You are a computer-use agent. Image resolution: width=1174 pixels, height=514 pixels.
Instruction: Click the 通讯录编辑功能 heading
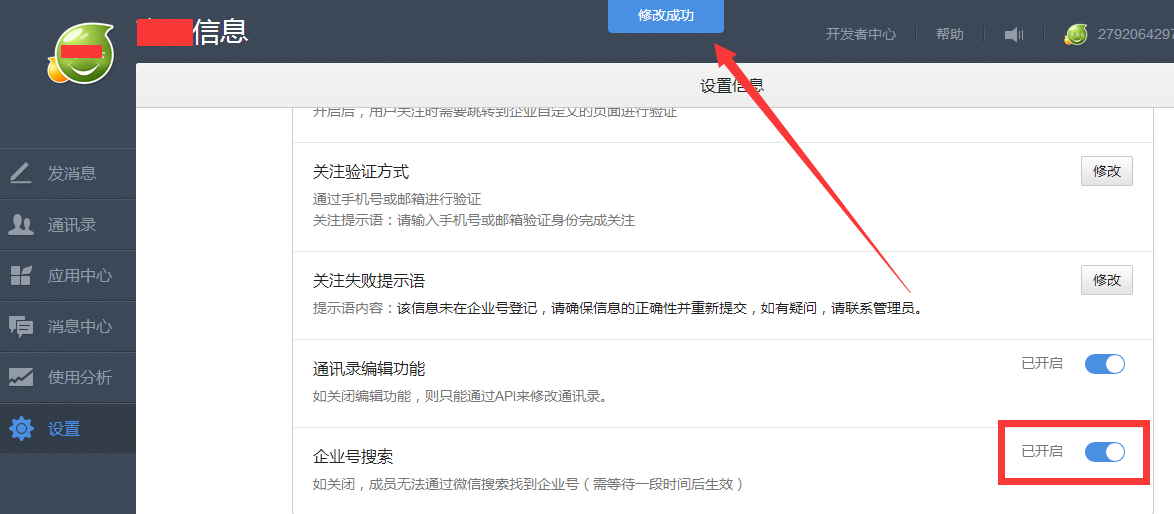tap(369, 369)
